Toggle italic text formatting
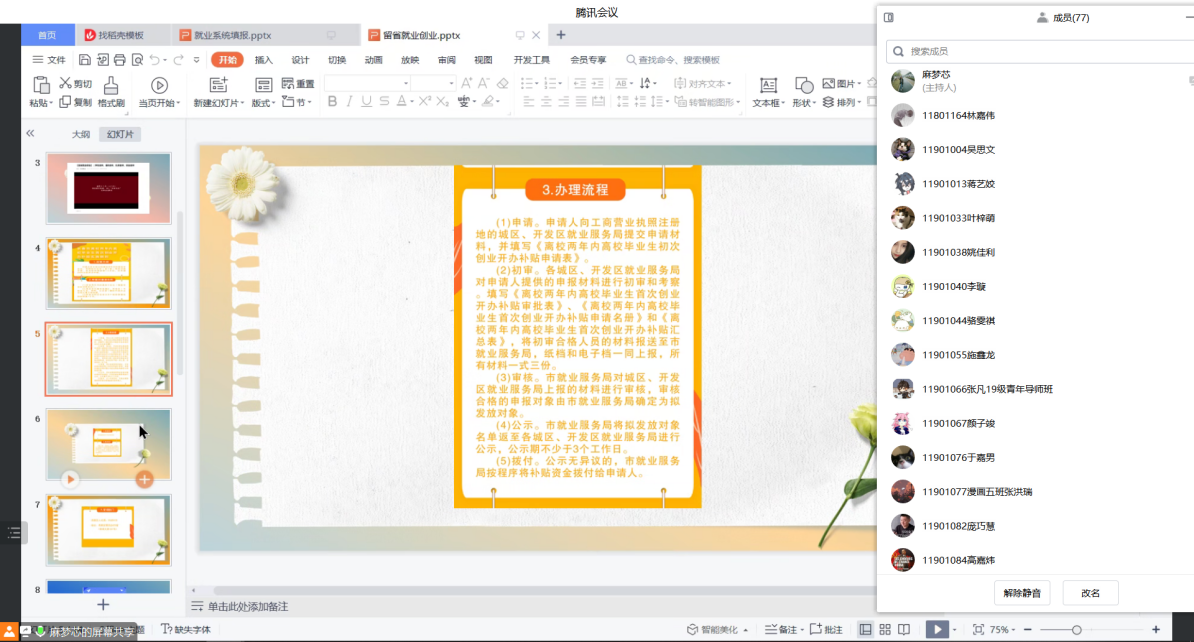 pos(350,102)
